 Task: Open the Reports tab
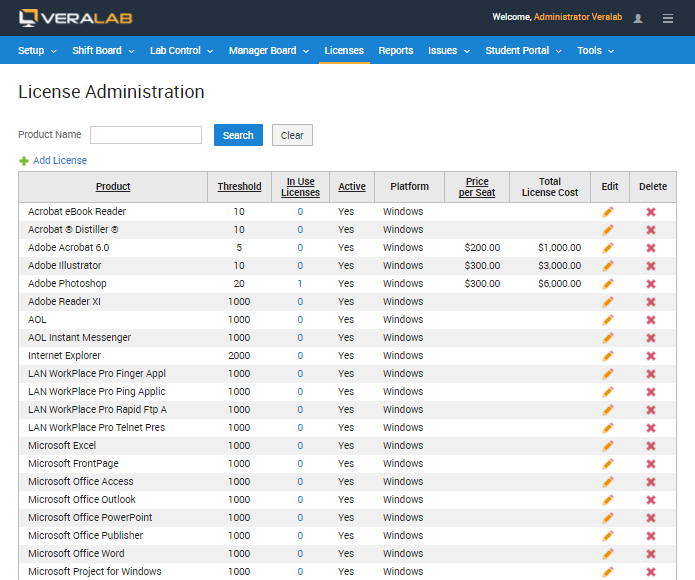click(x=396, y=51)
